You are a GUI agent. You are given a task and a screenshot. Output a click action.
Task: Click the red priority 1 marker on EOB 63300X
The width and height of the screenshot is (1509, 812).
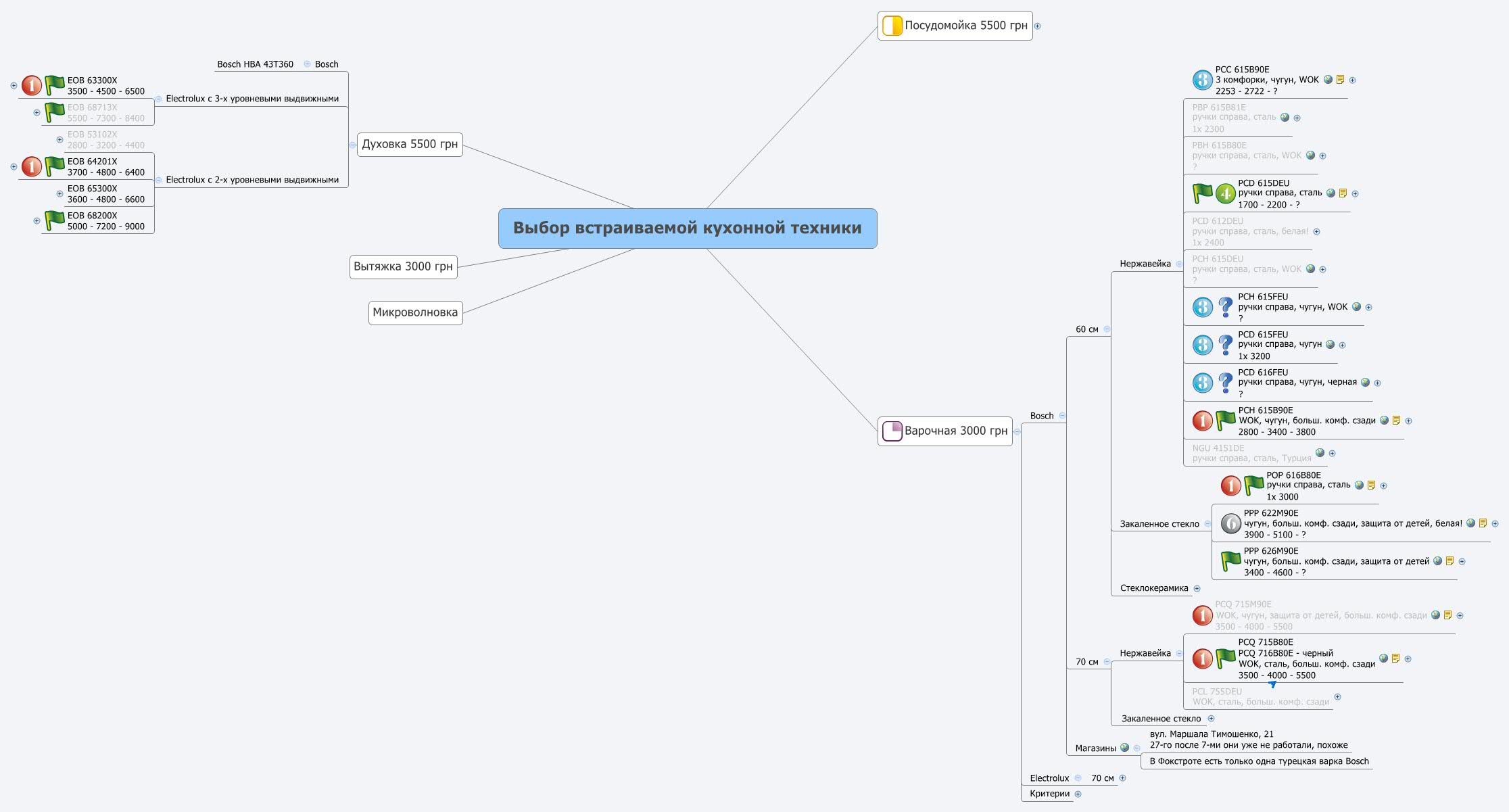tap(32, 85)
